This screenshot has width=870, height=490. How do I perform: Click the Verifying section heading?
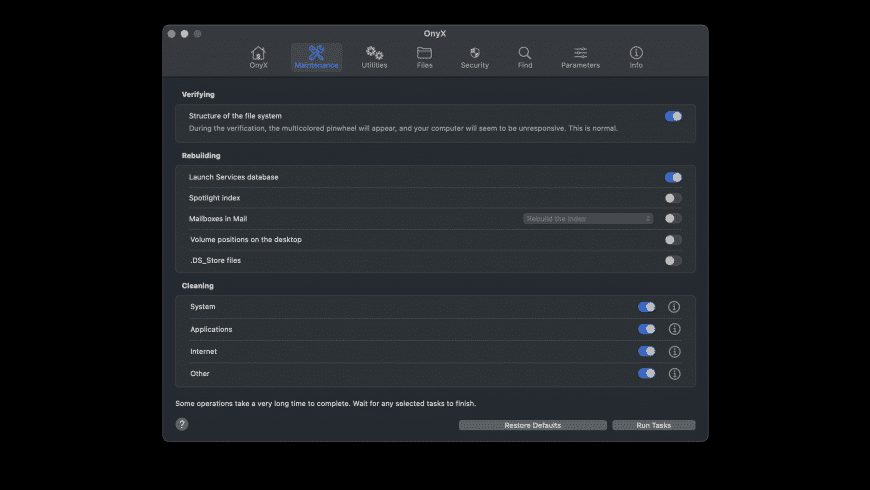click(x=198, y=94)
